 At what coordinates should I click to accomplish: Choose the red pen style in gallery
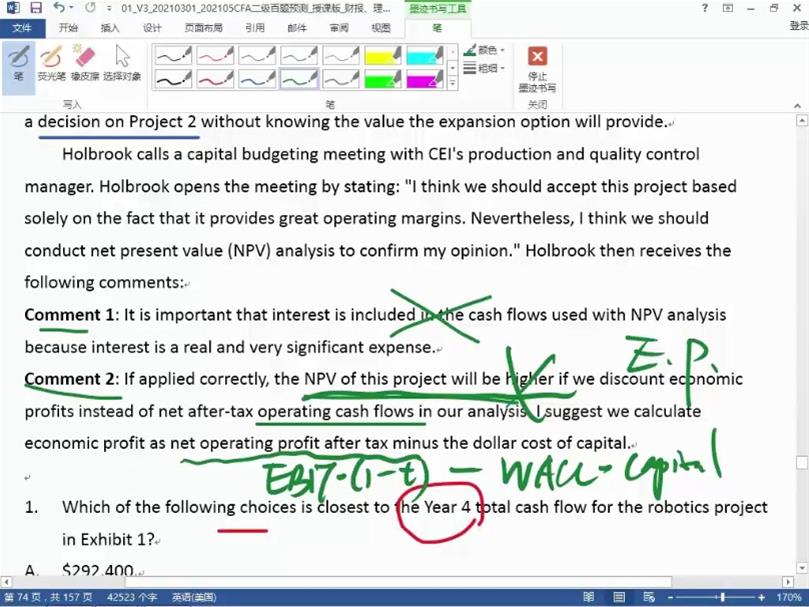click(215, 55)
